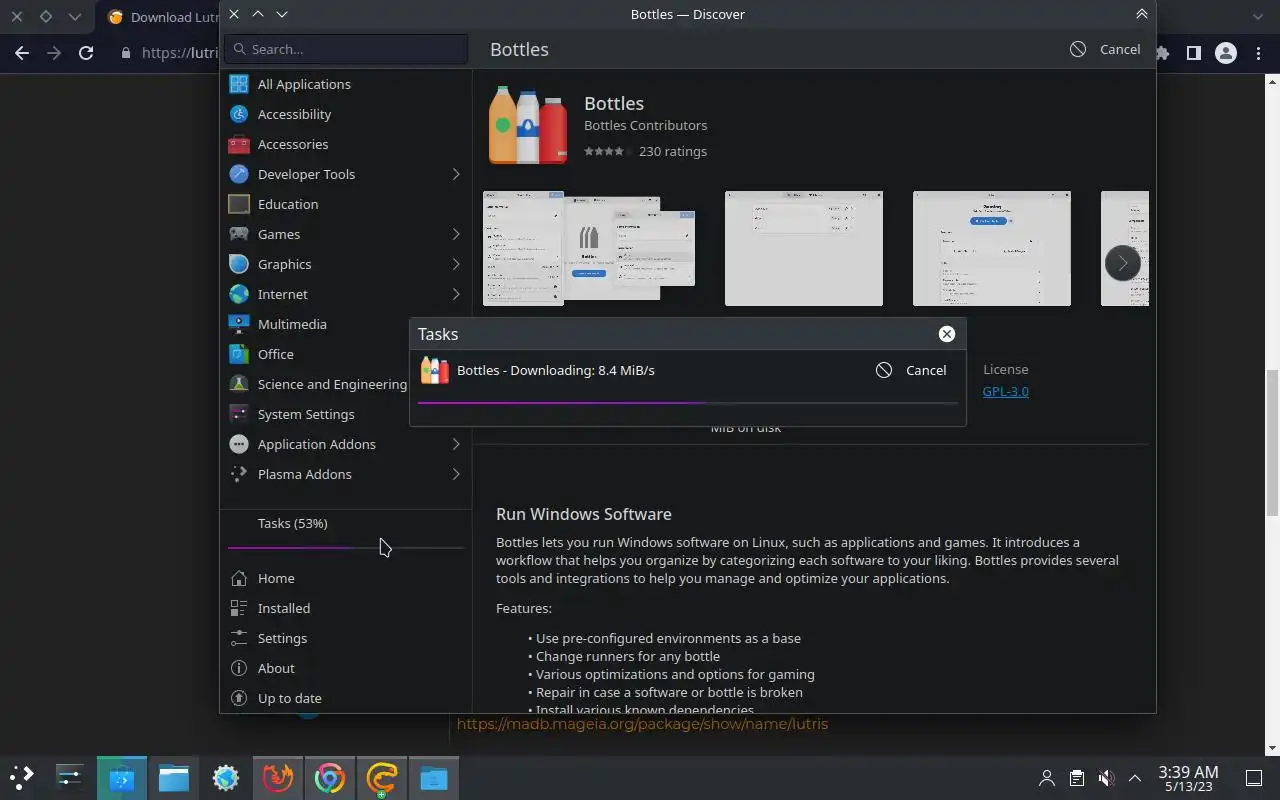1280x800 pixels.
Task: Click the Application Addons icon
Action: [x=238, y=444]
